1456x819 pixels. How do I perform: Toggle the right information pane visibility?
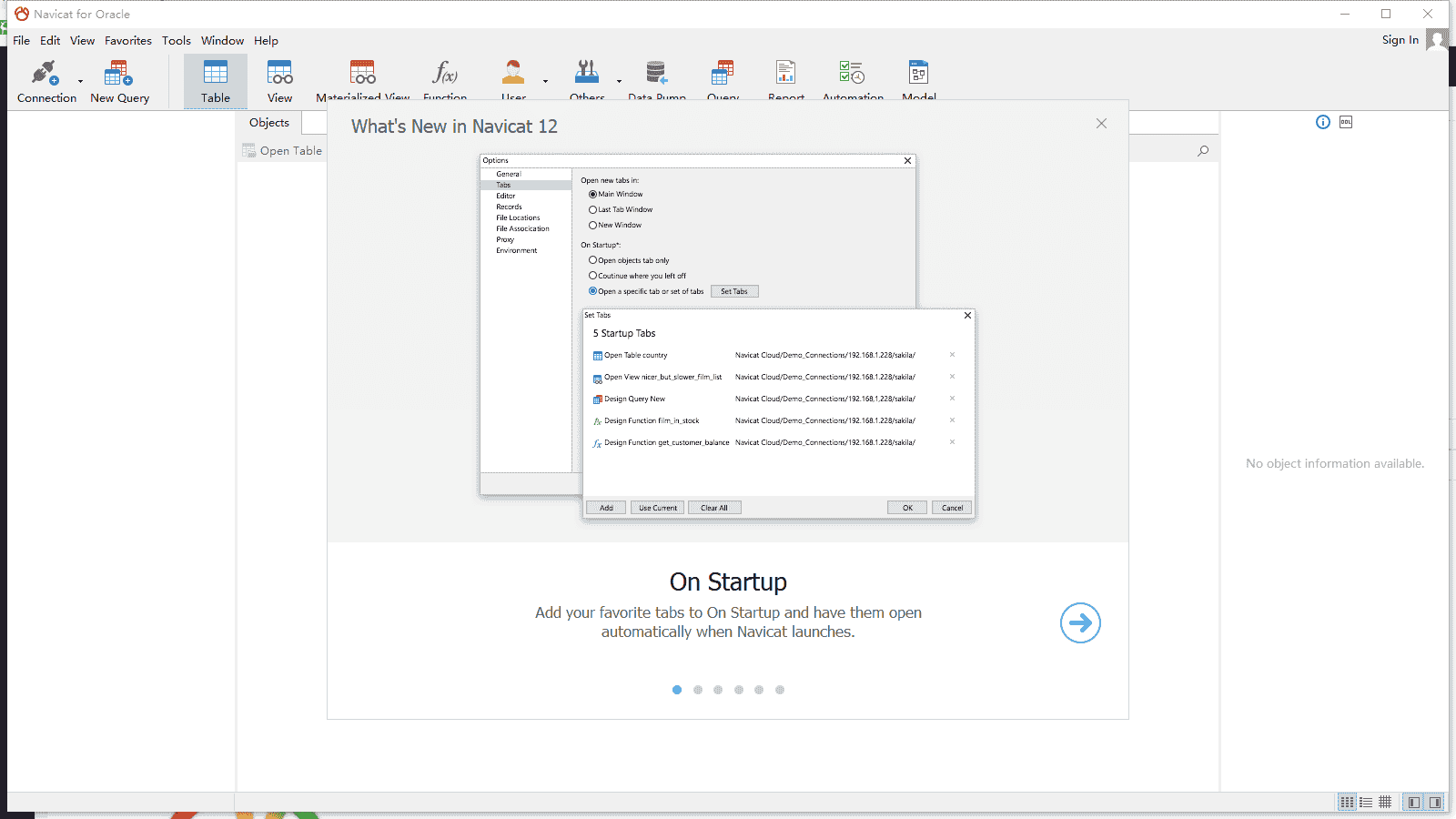click(x=1435, y=802)
